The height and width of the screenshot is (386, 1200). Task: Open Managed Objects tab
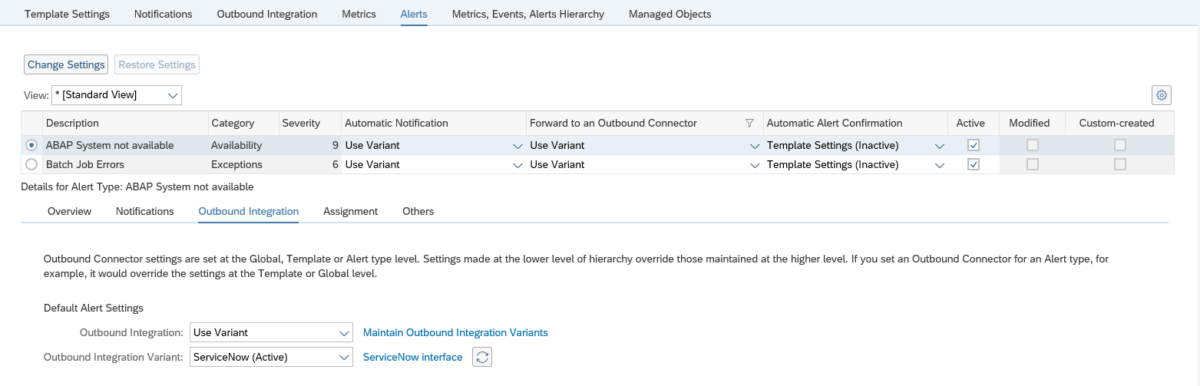670,14
